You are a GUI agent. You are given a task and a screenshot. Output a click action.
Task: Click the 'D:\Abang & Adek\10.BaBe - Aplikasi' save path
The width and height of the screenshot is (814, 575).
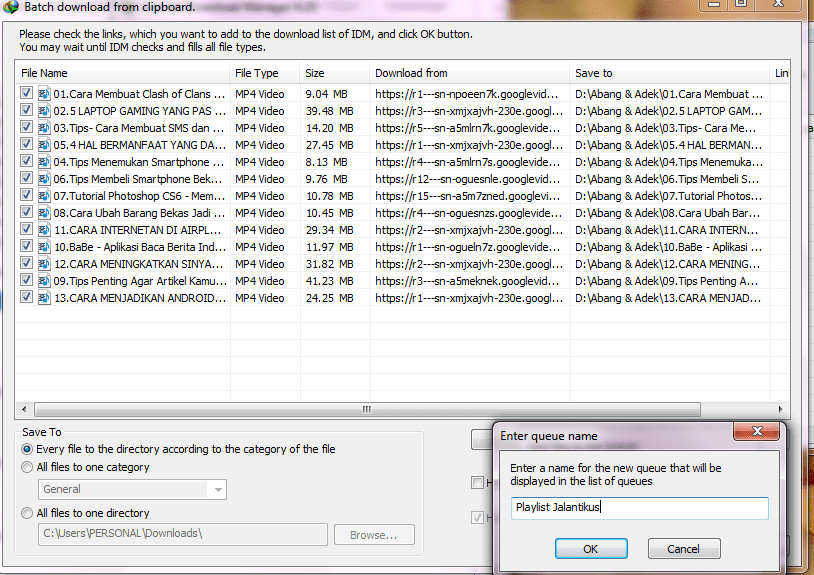point(669,247)
